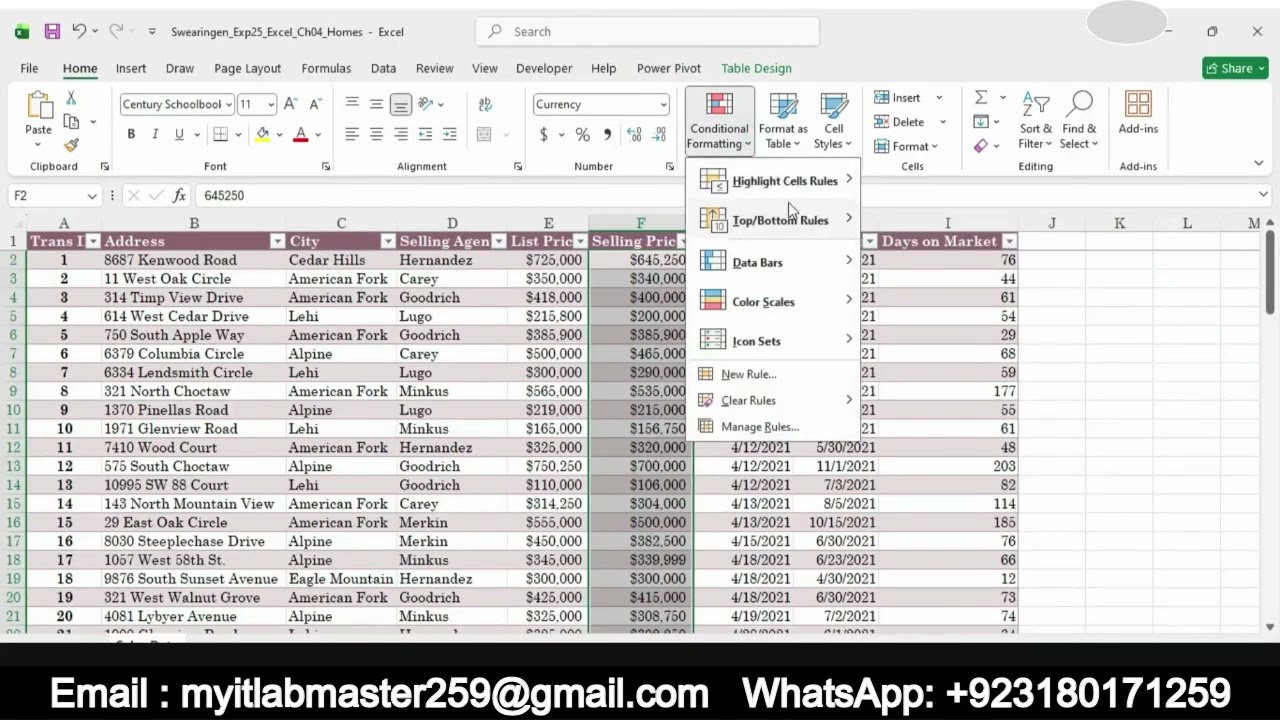Switch to the Page Layout tab
The height and width of the screenshot is (720, 1280).
point(247,68)
